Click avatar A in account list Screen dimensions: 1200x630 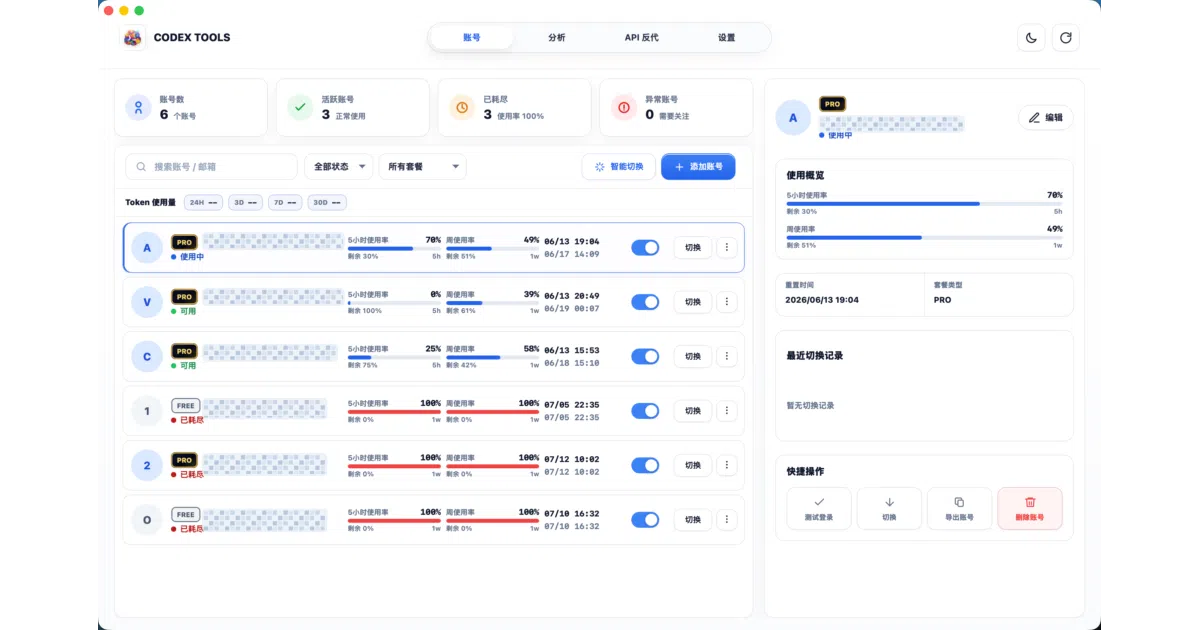pos(147,248)
